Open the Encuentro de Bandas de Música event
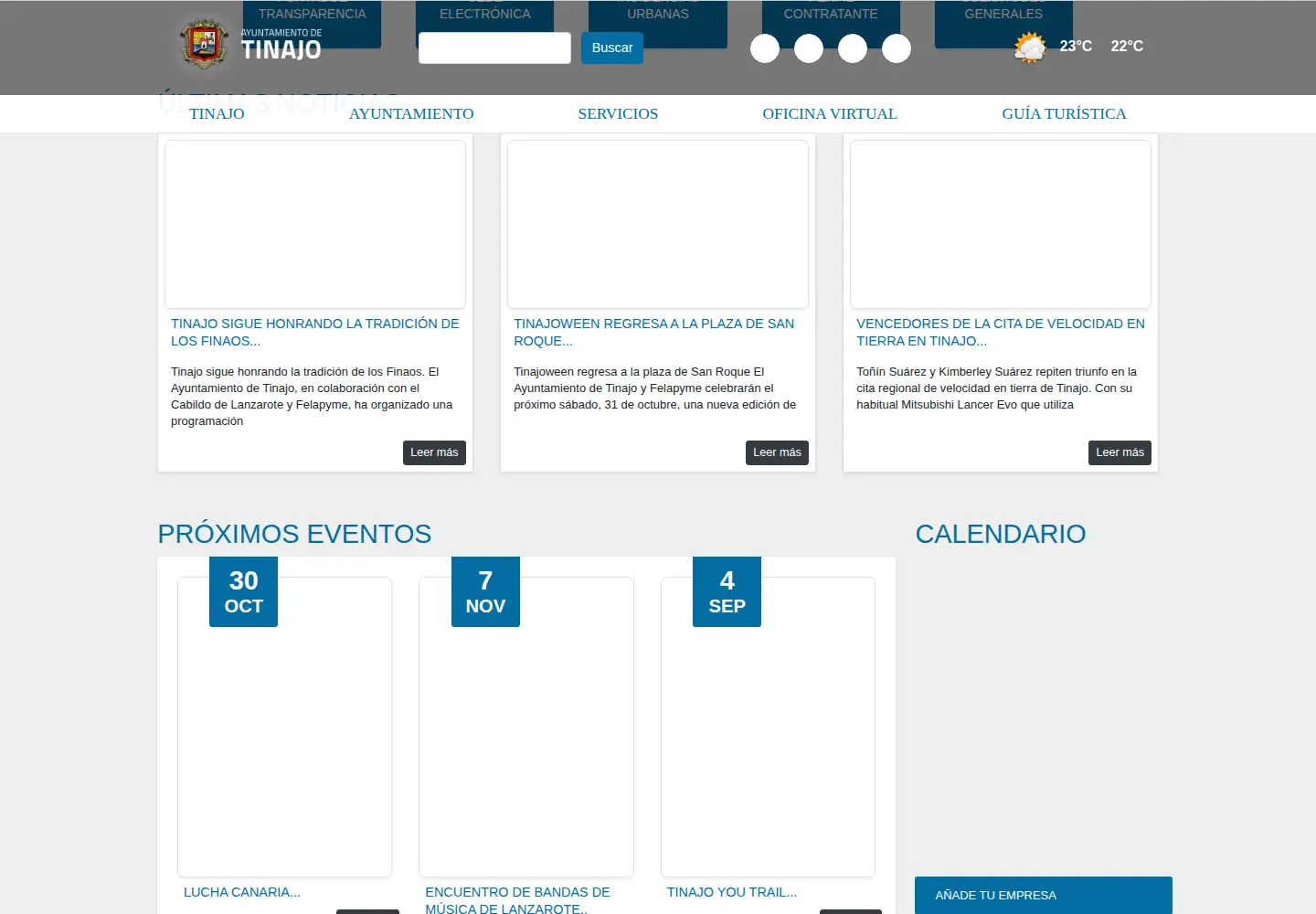The width and height of the screenshot is (1316, 914). [517, 900]
